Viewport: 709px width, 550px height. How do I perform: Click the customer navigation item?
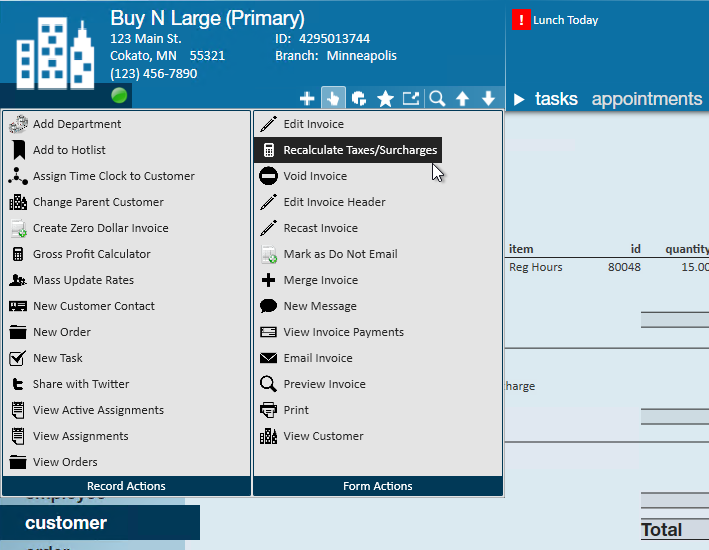pos(100,522)
